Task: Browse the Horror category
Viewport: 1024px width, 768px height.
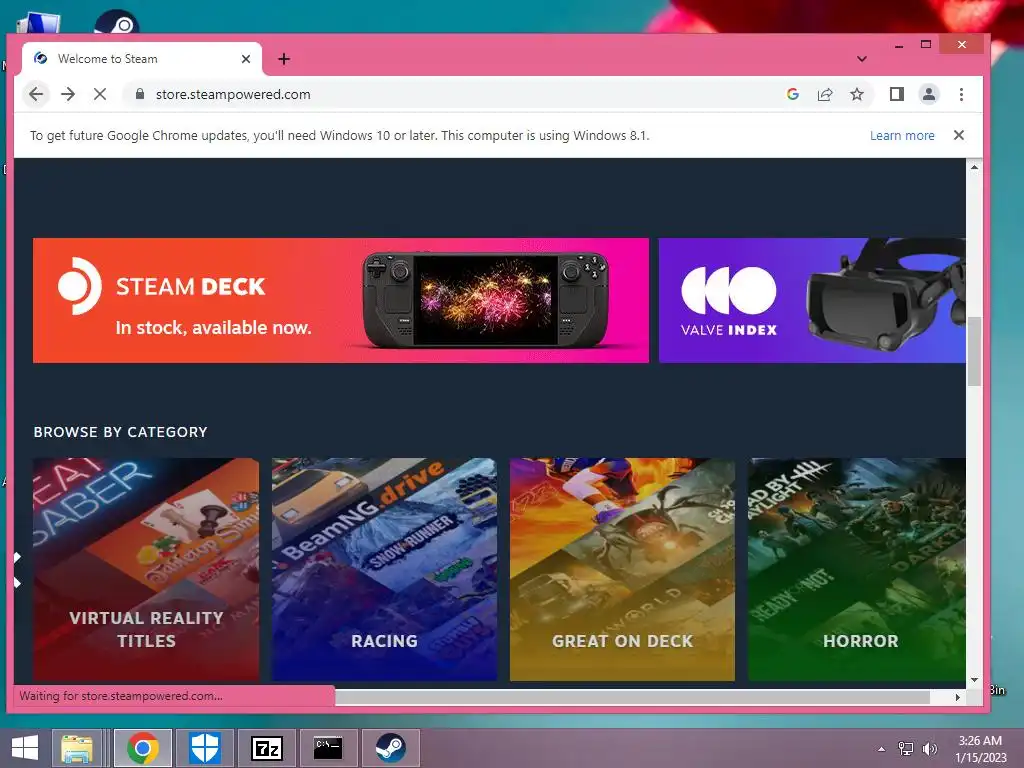Action: coord(857,569)
